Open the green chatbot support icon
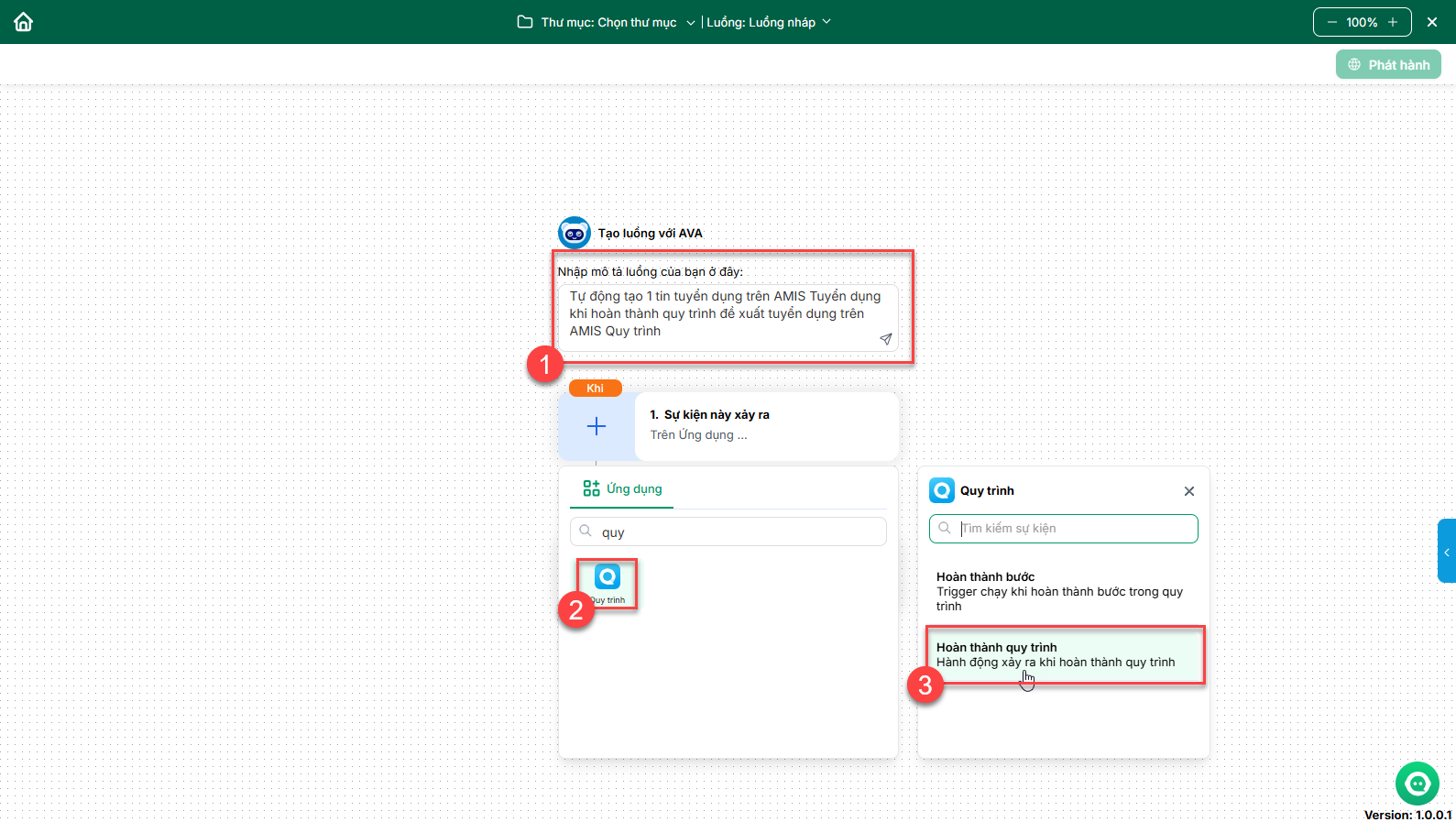This screenshot has width=1456, height=822. (1417, 784)
